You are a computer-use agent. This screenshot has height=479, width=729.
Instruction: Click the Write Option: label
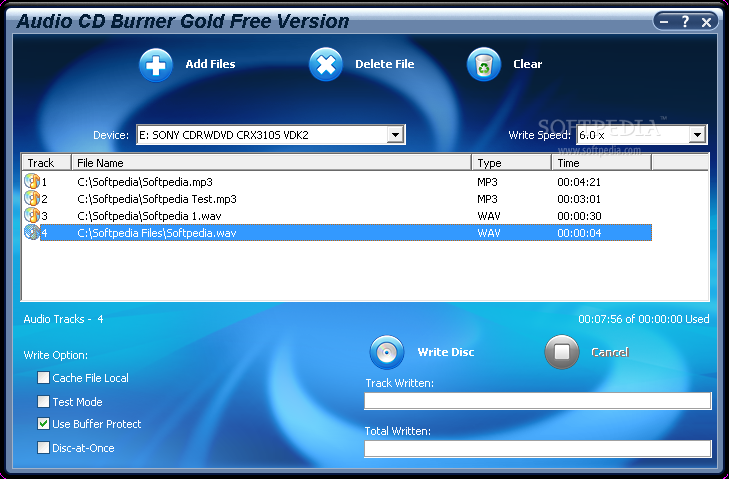pyautogui.click(x=56, y=355)
